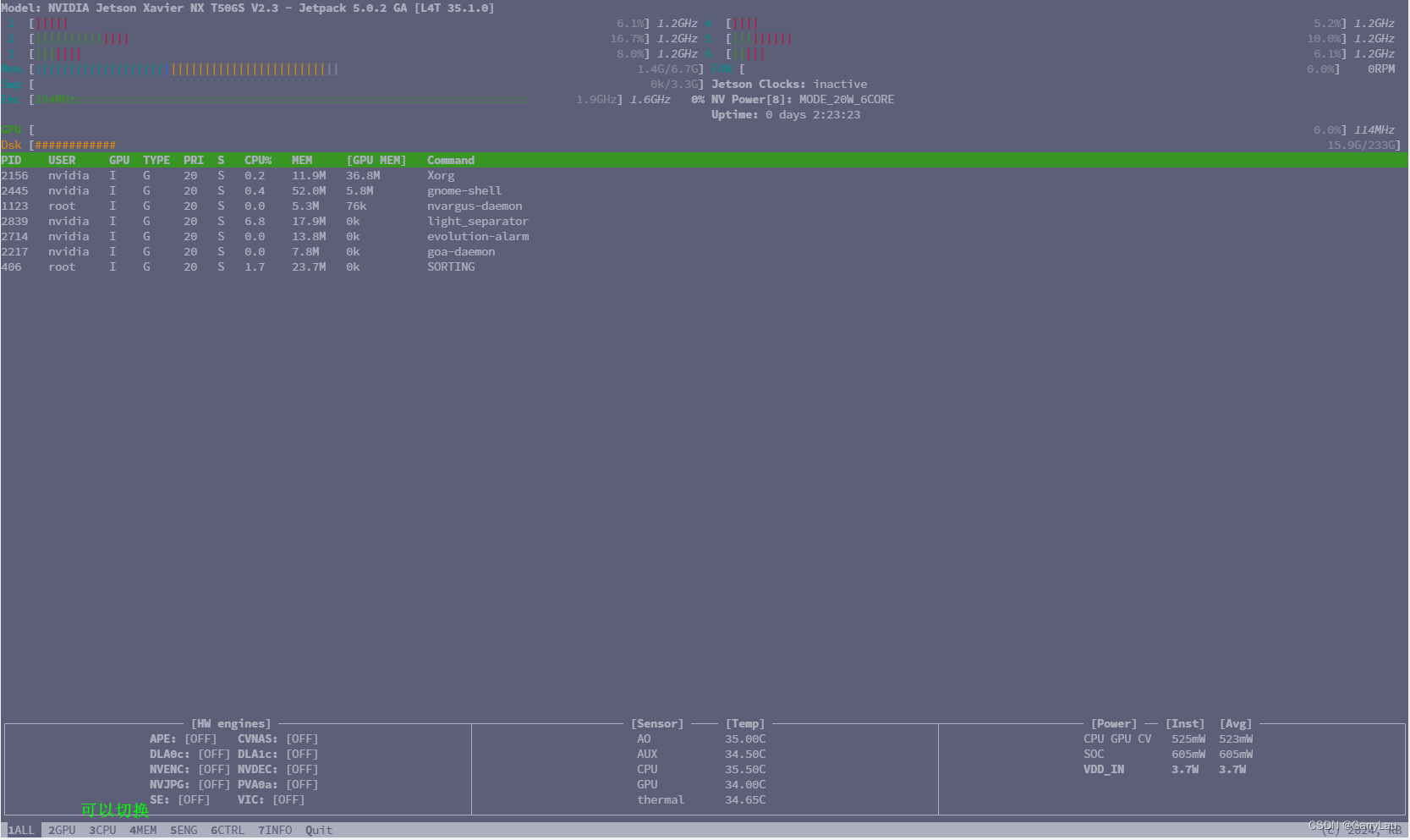The width and height of the screenshot is (1410, 840).
Task: Click the 1.4G/6.7G memory value
Action: [x=667, y=69]
